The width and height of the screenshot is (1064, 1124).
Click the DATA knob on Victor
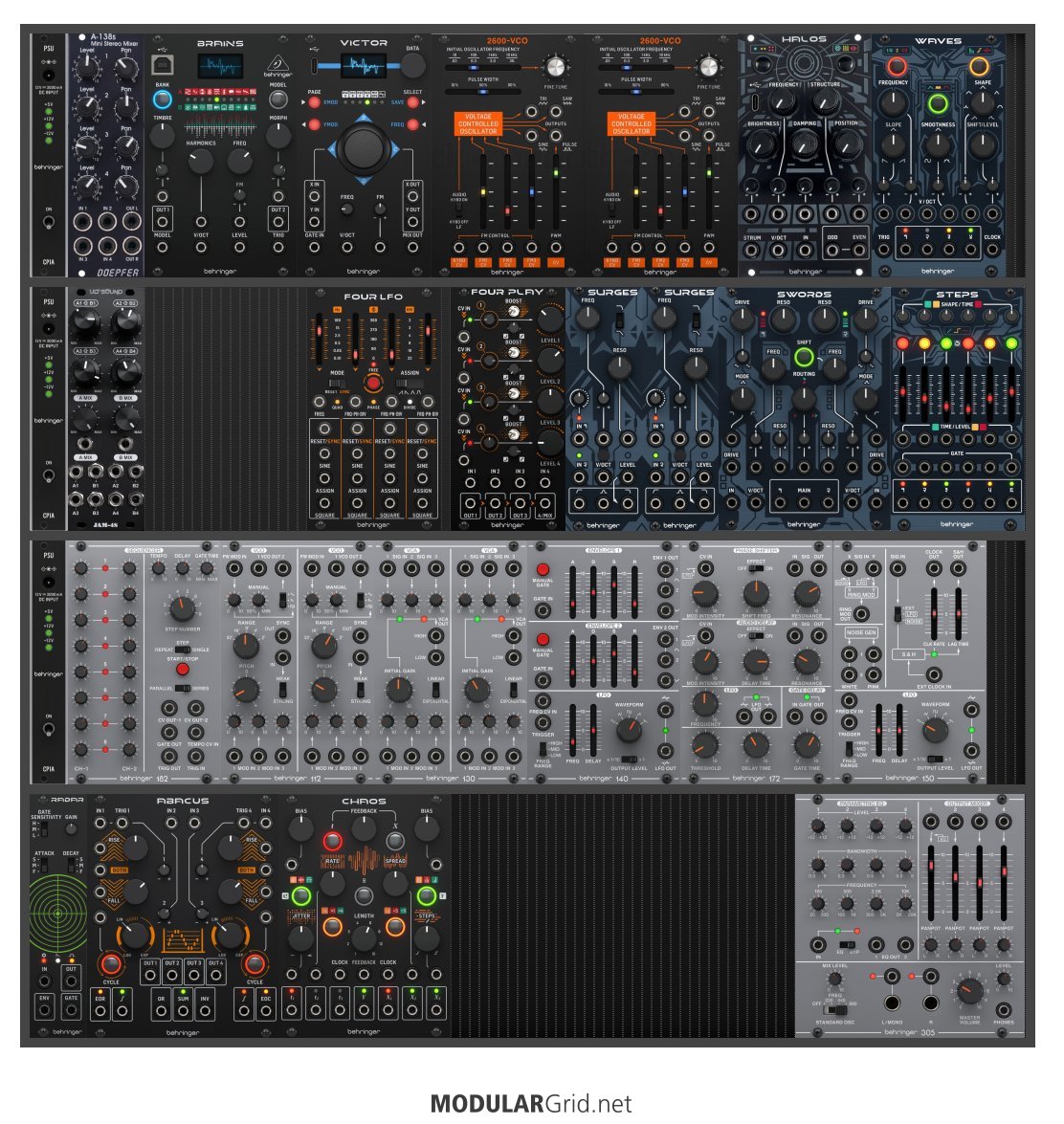413,66
